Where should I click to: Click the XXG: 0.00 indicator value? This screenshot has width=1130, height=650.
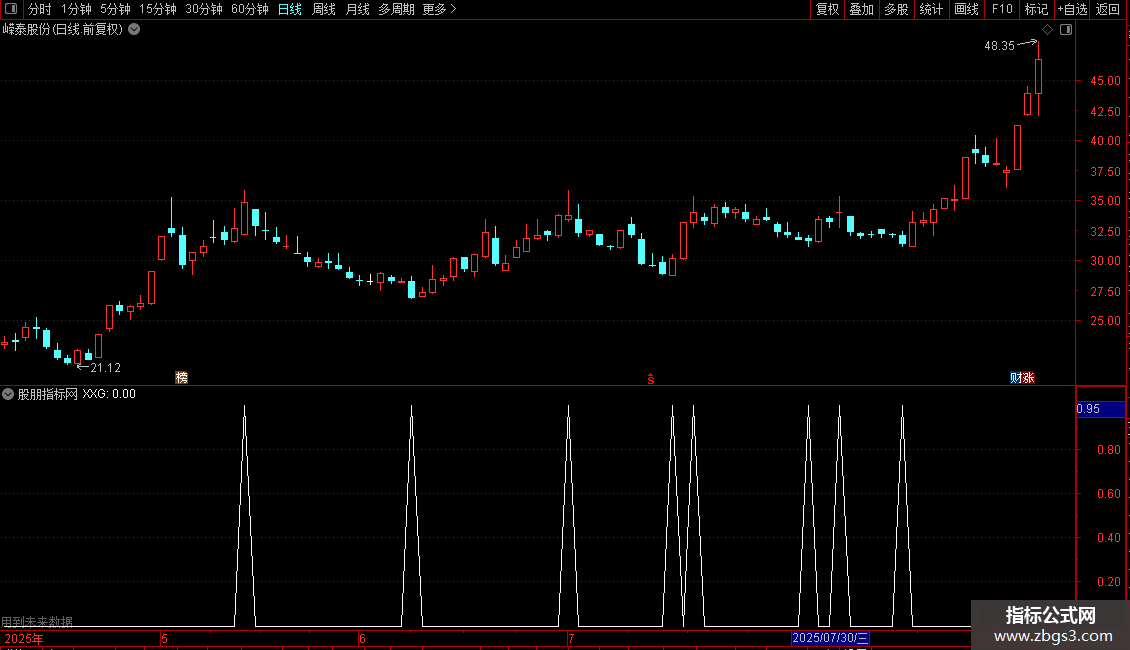109,394
